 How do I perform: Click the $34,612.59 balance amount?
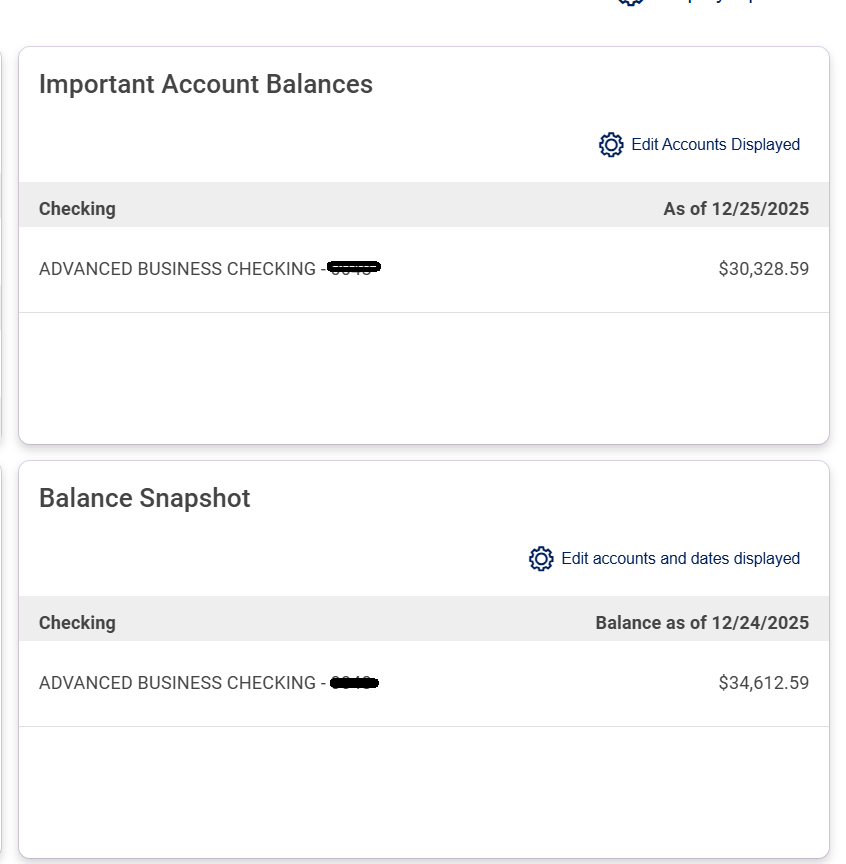[x=763, y=683]
